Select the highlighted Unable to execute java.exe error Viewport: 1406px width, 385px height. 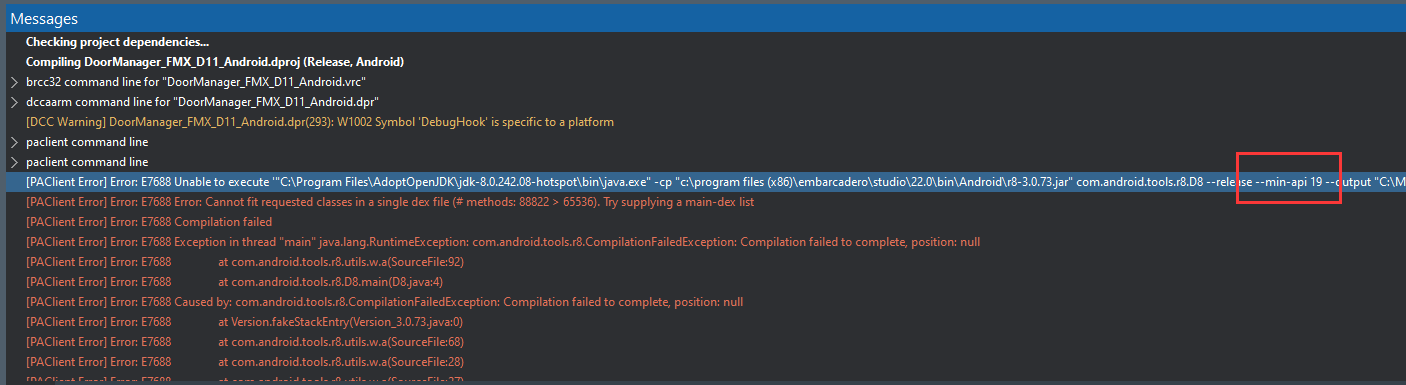click(703, 182)
